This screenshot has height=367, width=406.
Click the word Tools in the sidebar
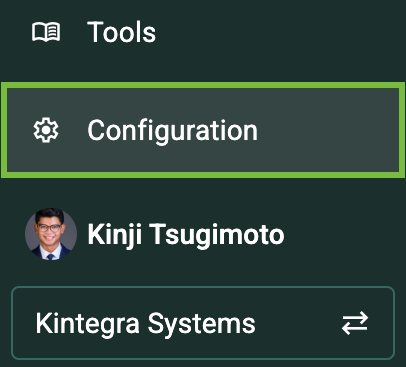tap(121, 32)
